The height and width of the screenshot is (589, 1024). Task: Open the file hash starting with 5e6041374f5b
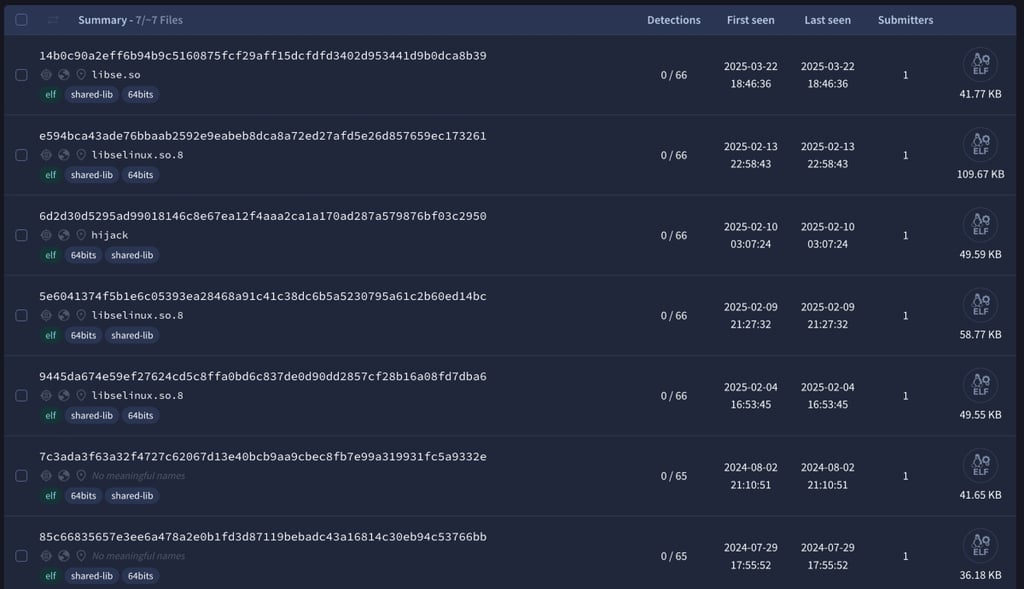(263, 297)
